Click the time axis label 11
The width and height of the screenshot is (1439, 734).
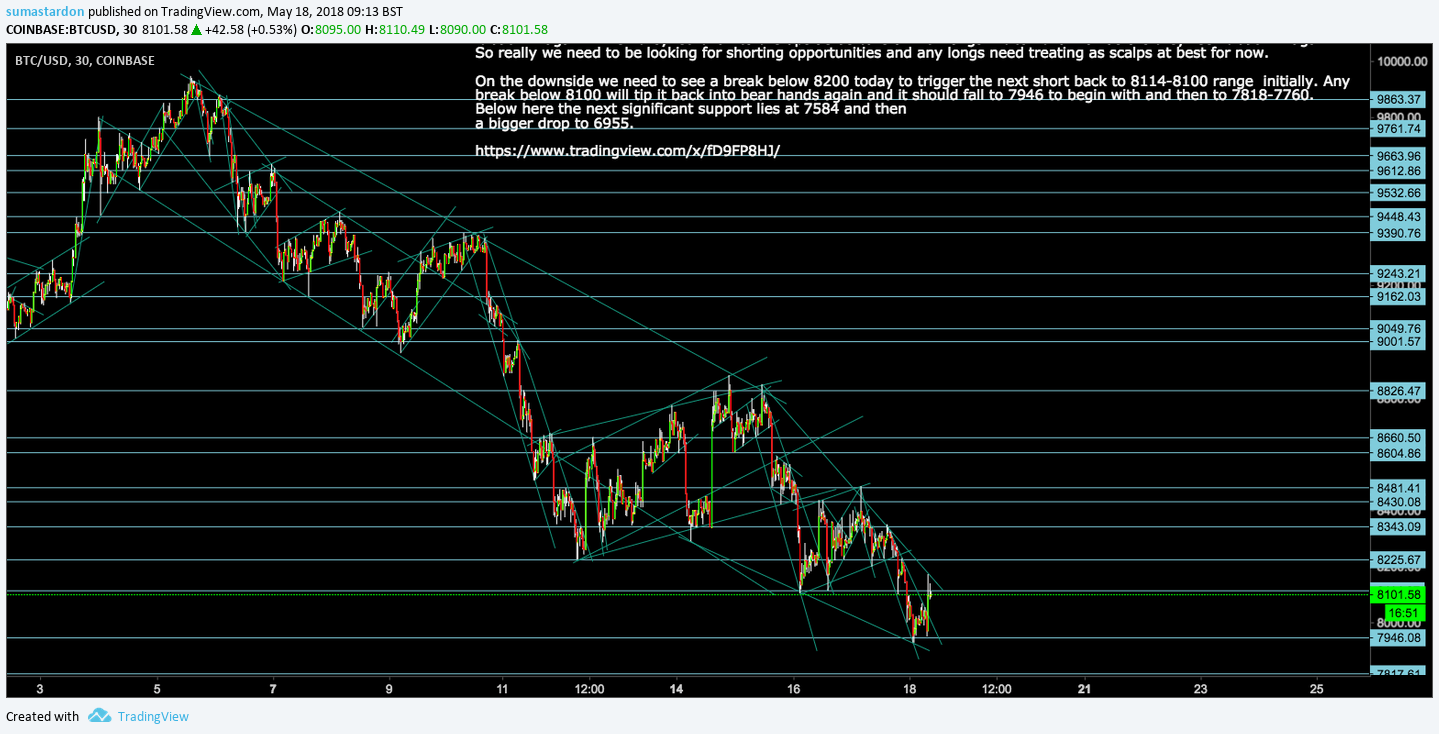click(502, 689)
